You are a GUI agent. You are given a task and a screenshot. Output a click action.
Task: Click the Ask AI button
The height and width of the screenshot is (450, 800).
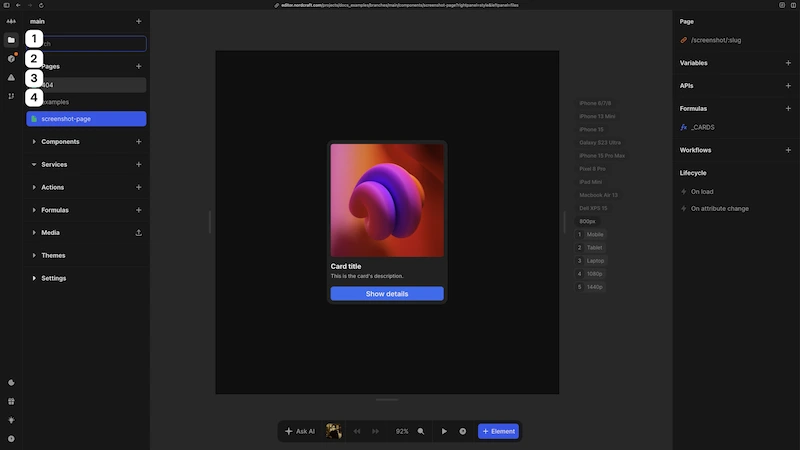coord(300,431)
